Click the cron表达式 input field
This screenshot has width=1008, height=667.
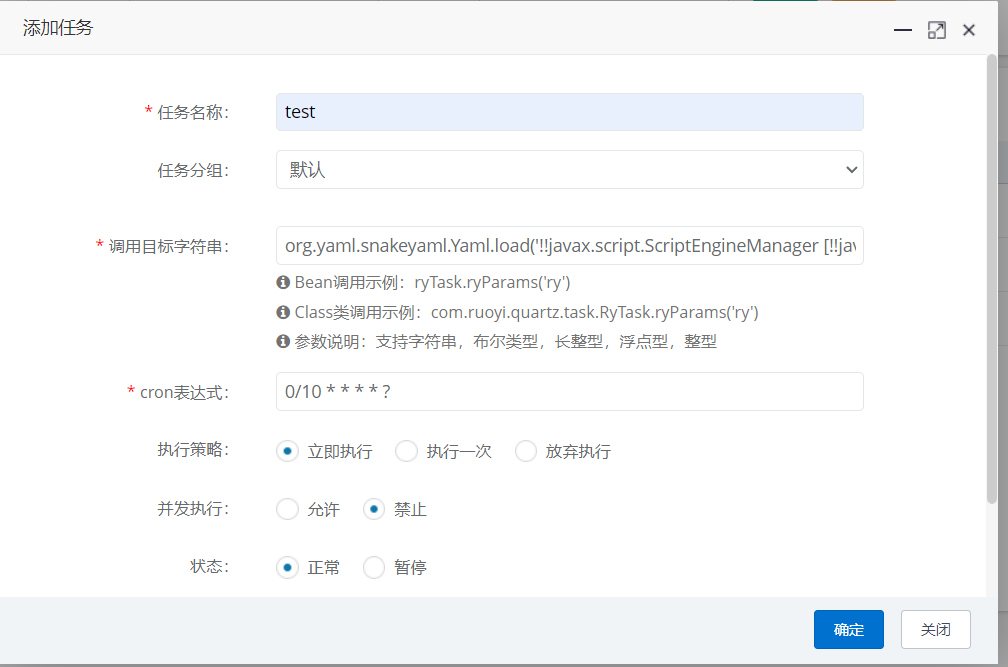coord(569,391)
